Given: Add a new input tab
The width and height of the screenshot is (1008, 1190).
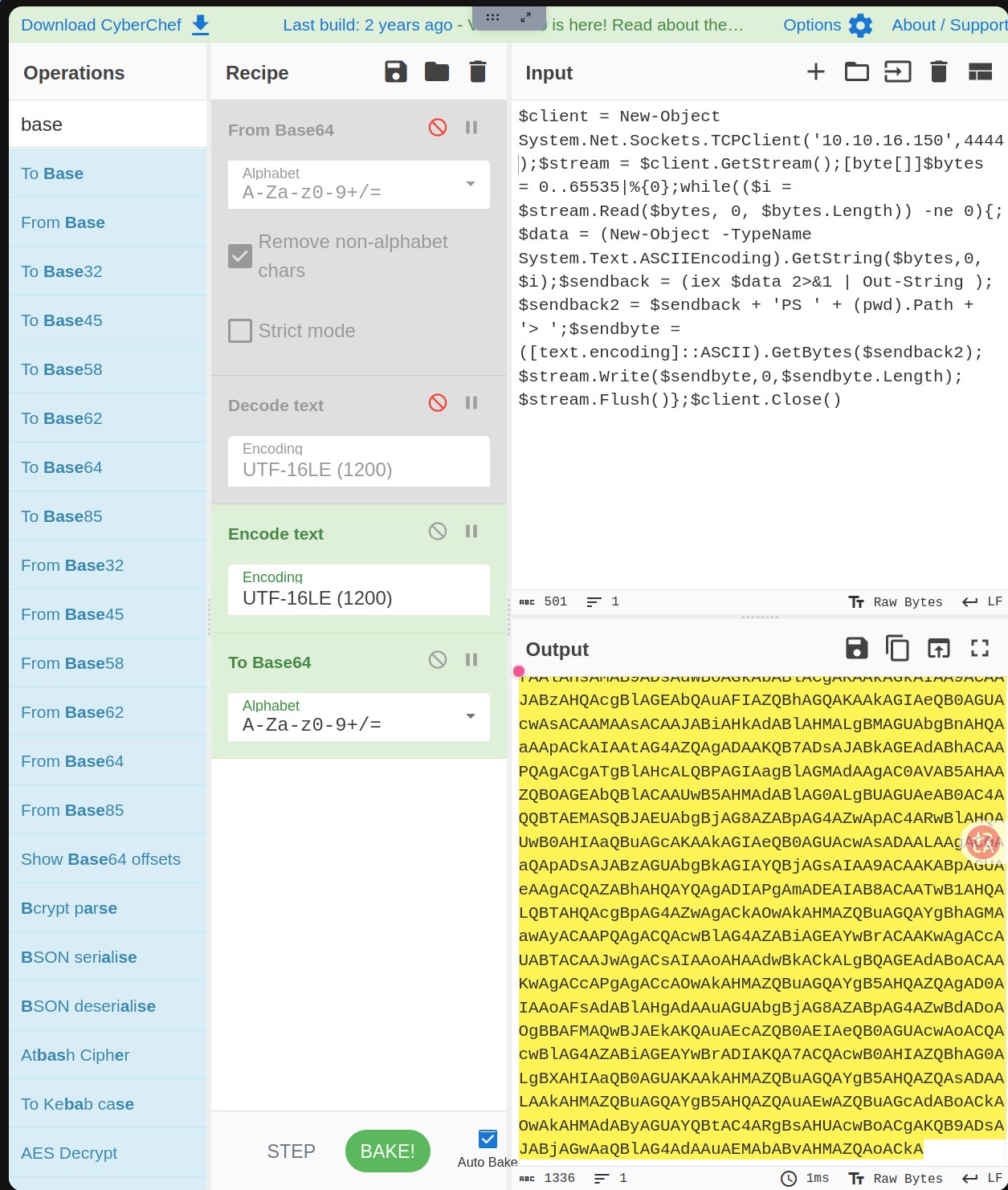Looking at the screenshot, I should (x=816, y=72).
